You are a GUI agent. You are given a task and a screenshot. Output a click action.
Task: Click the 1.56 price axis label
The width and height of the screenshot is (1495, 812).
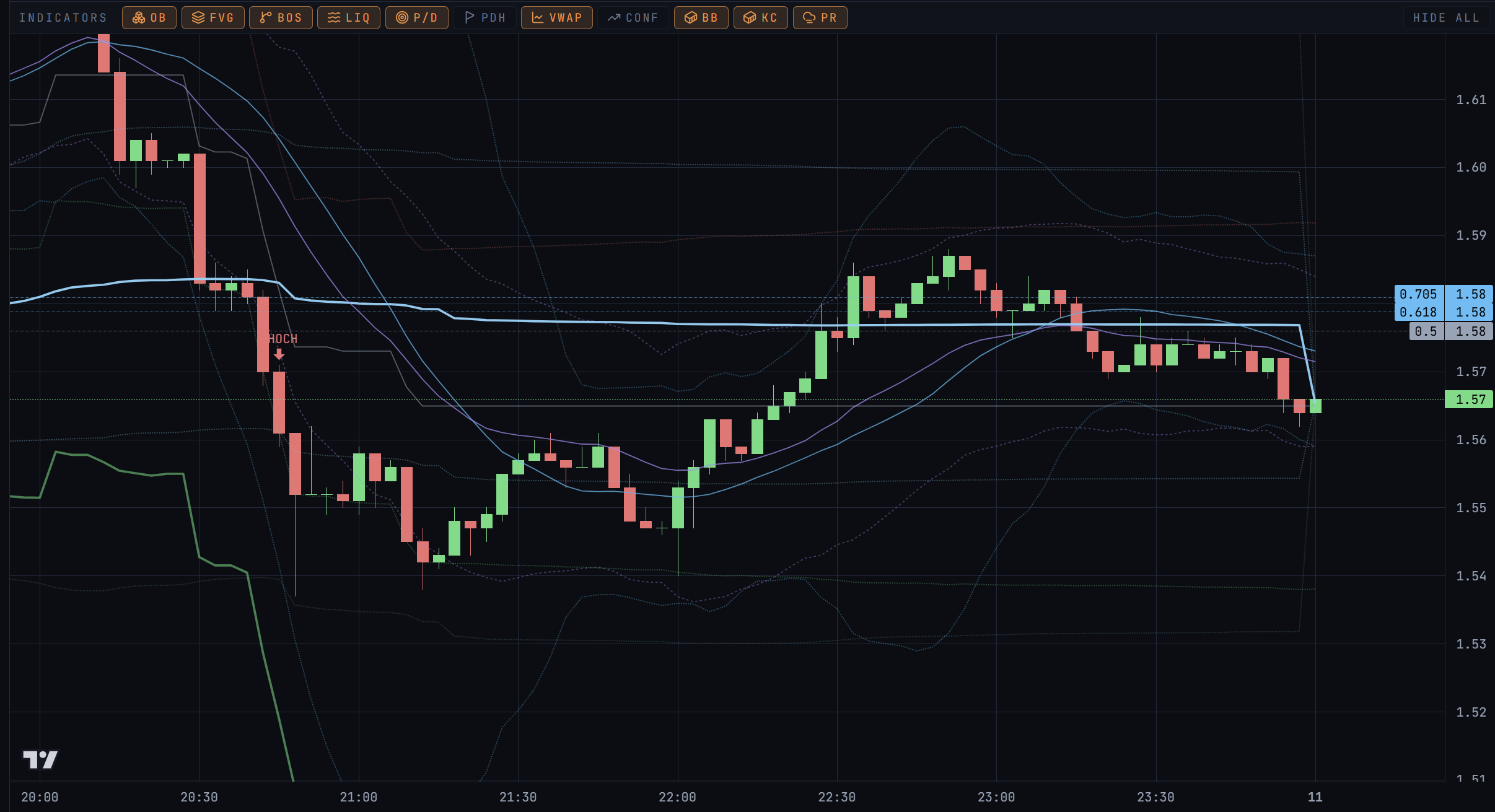1471,440
